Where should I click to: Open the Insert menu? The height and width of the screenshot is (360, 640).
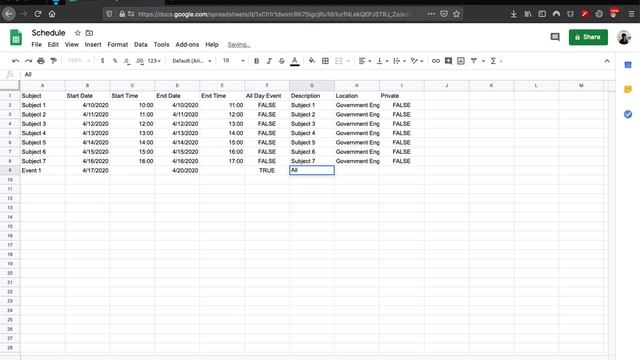(93, 44)
